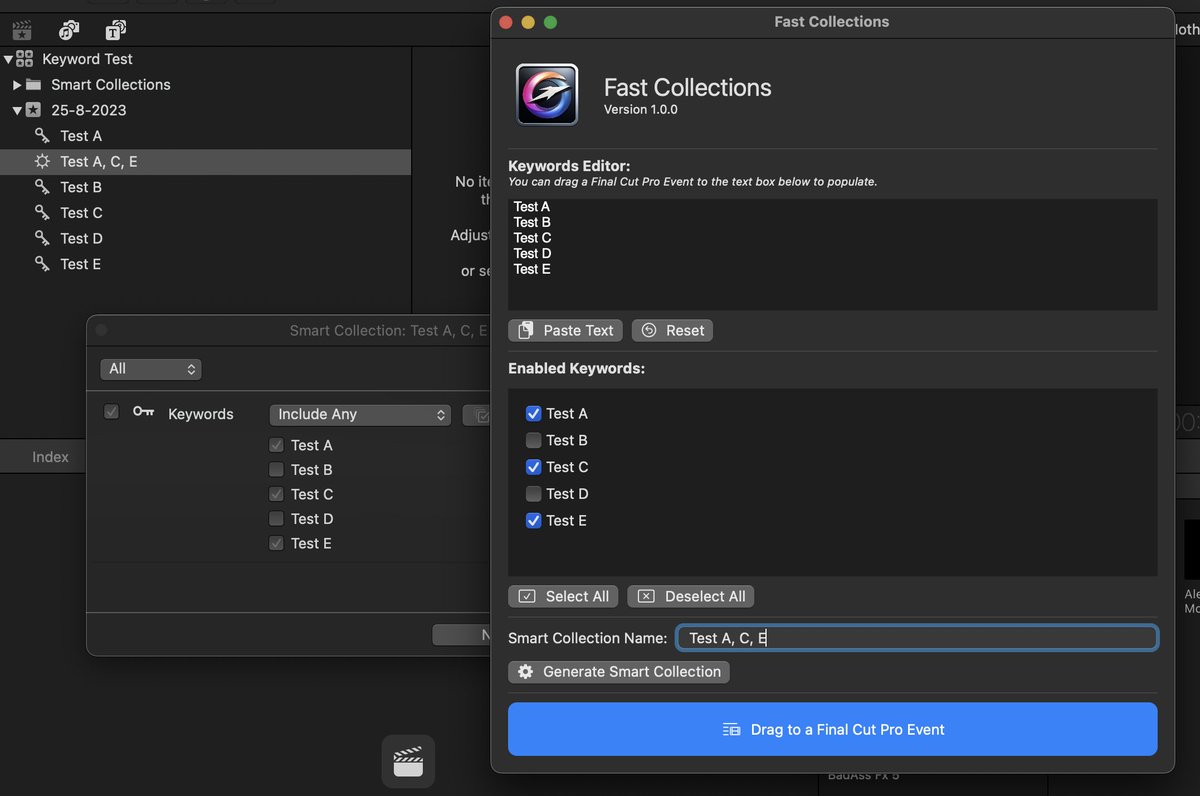
Task: Click the key icon beside Test E collection
Action: [x=42, y=264]
